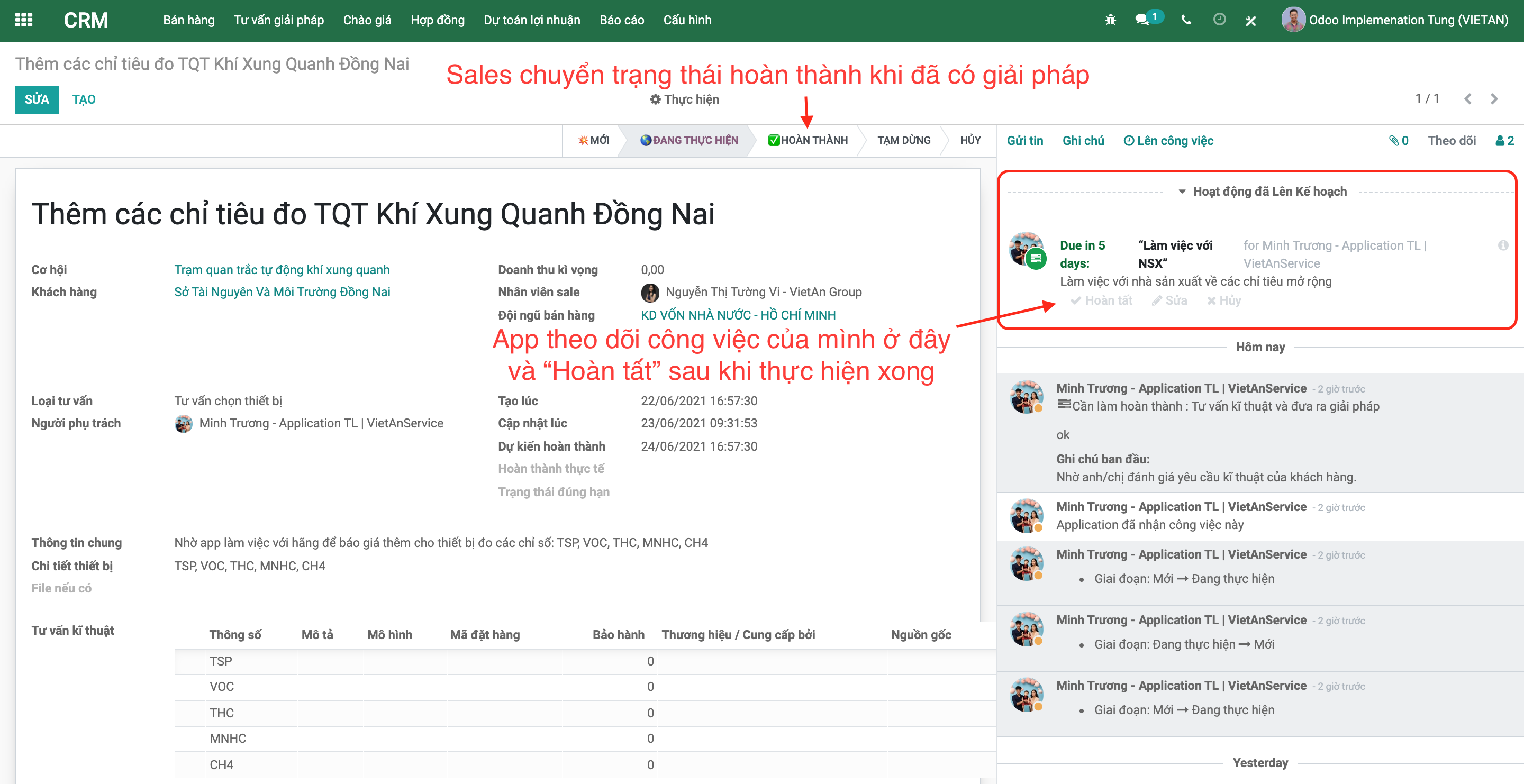Click the phone call icon
Viewport: 1524px width, 784px height.
tap(1185, 20)
